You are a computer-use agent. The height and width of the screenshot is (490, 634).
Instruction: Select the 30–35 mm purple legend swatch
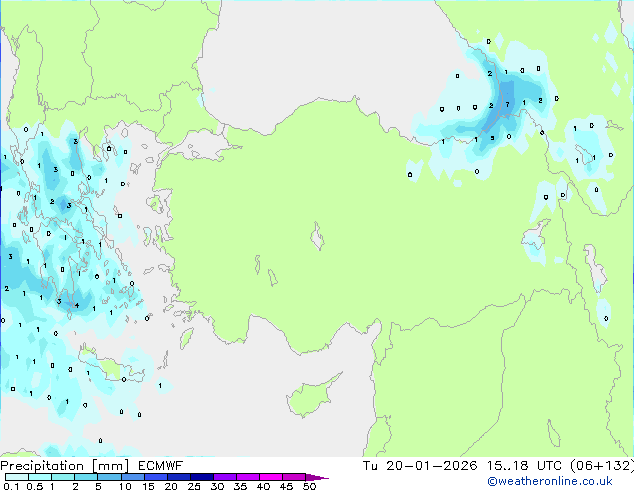click(224, 477)
